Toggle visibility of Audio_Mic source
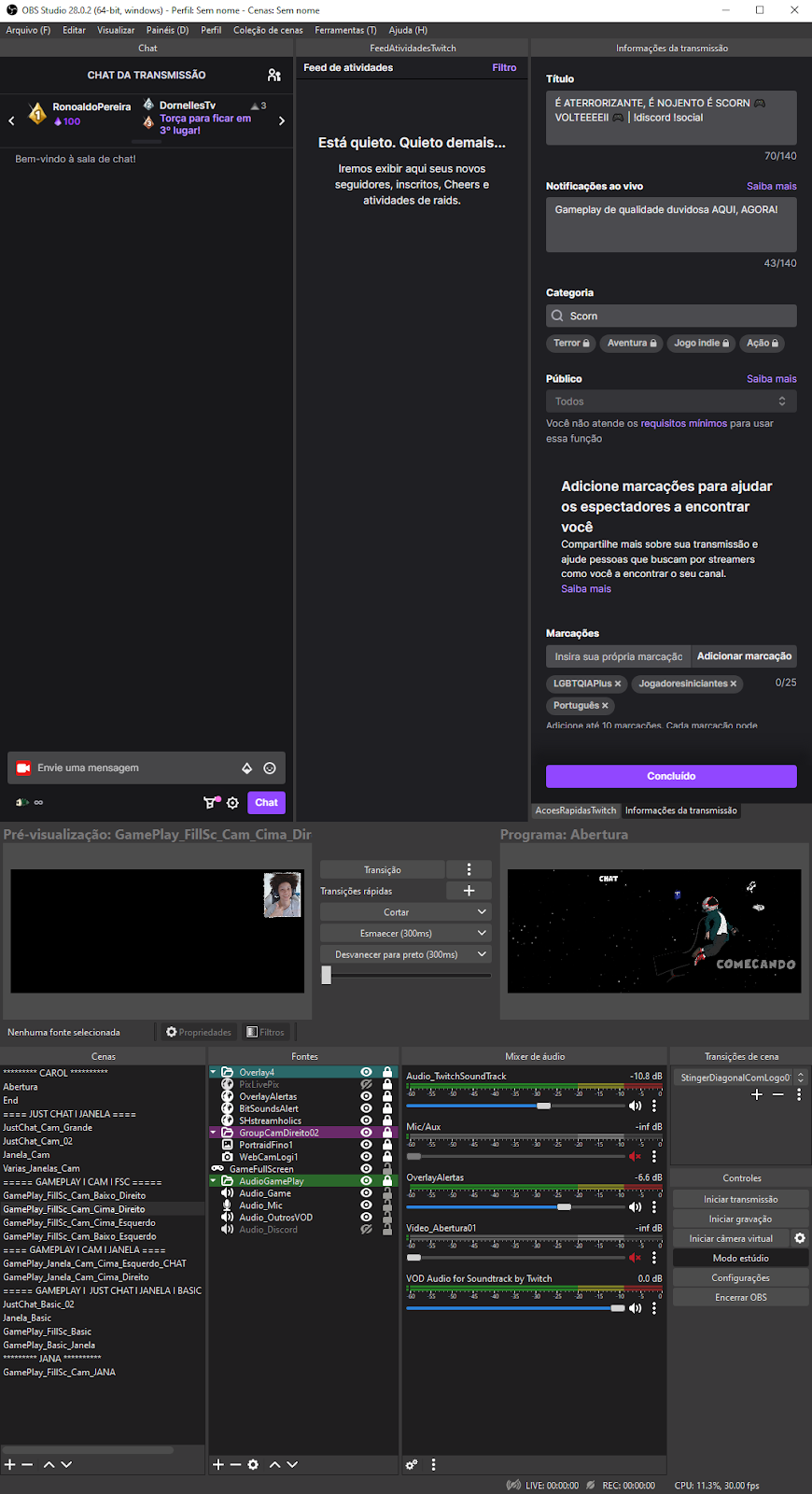Screen dimensions: 812x1494 point(366,1205)
